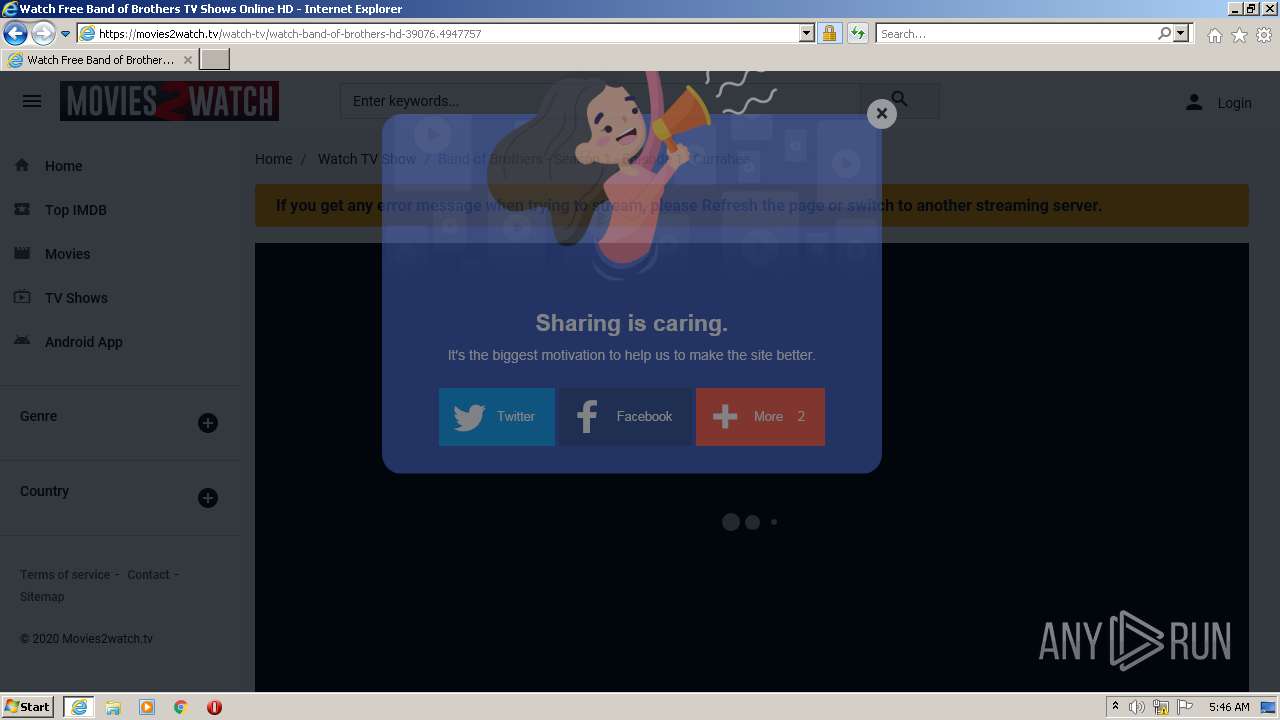Click the 5:46 AM system clock

coord(1229,707)
